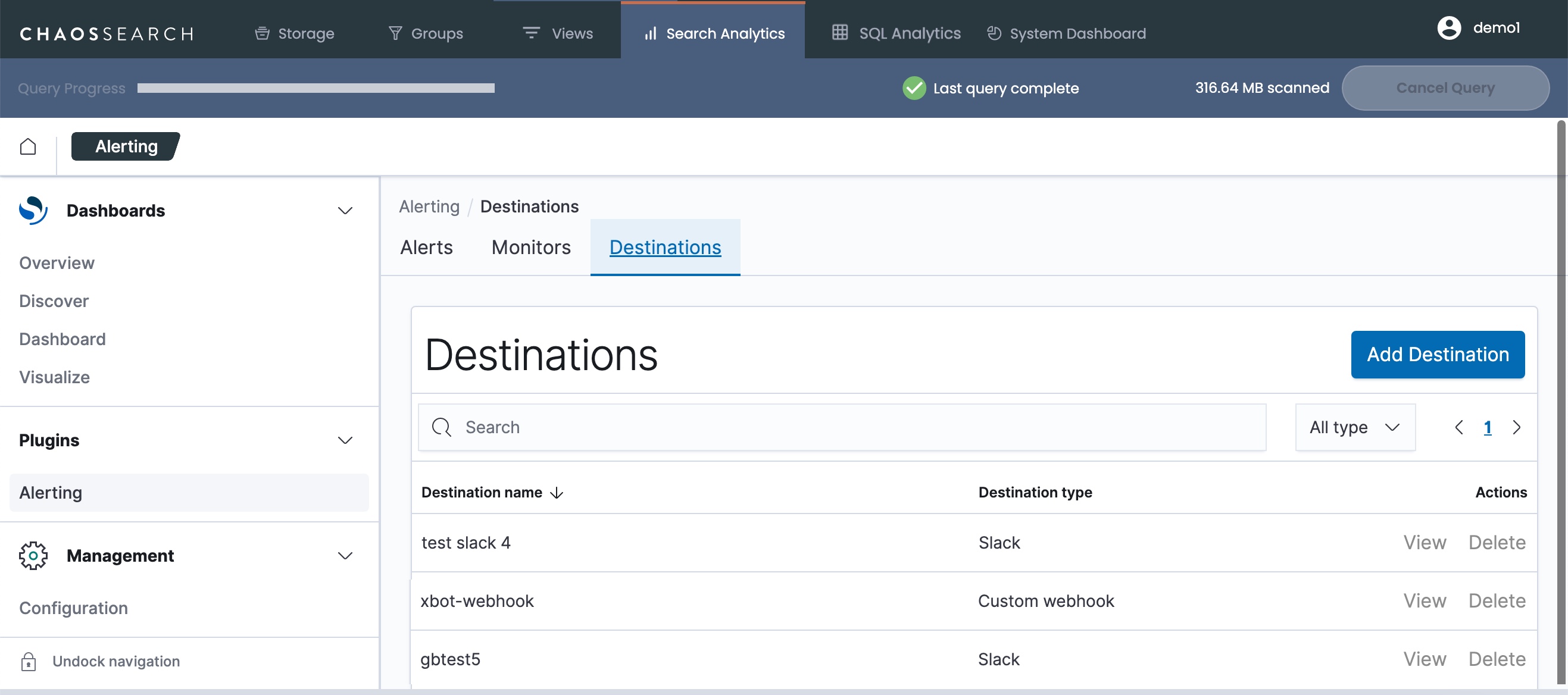Open the Views menu in top navigation
Viewport: 1568px width, 695px height.
[558, 33]
